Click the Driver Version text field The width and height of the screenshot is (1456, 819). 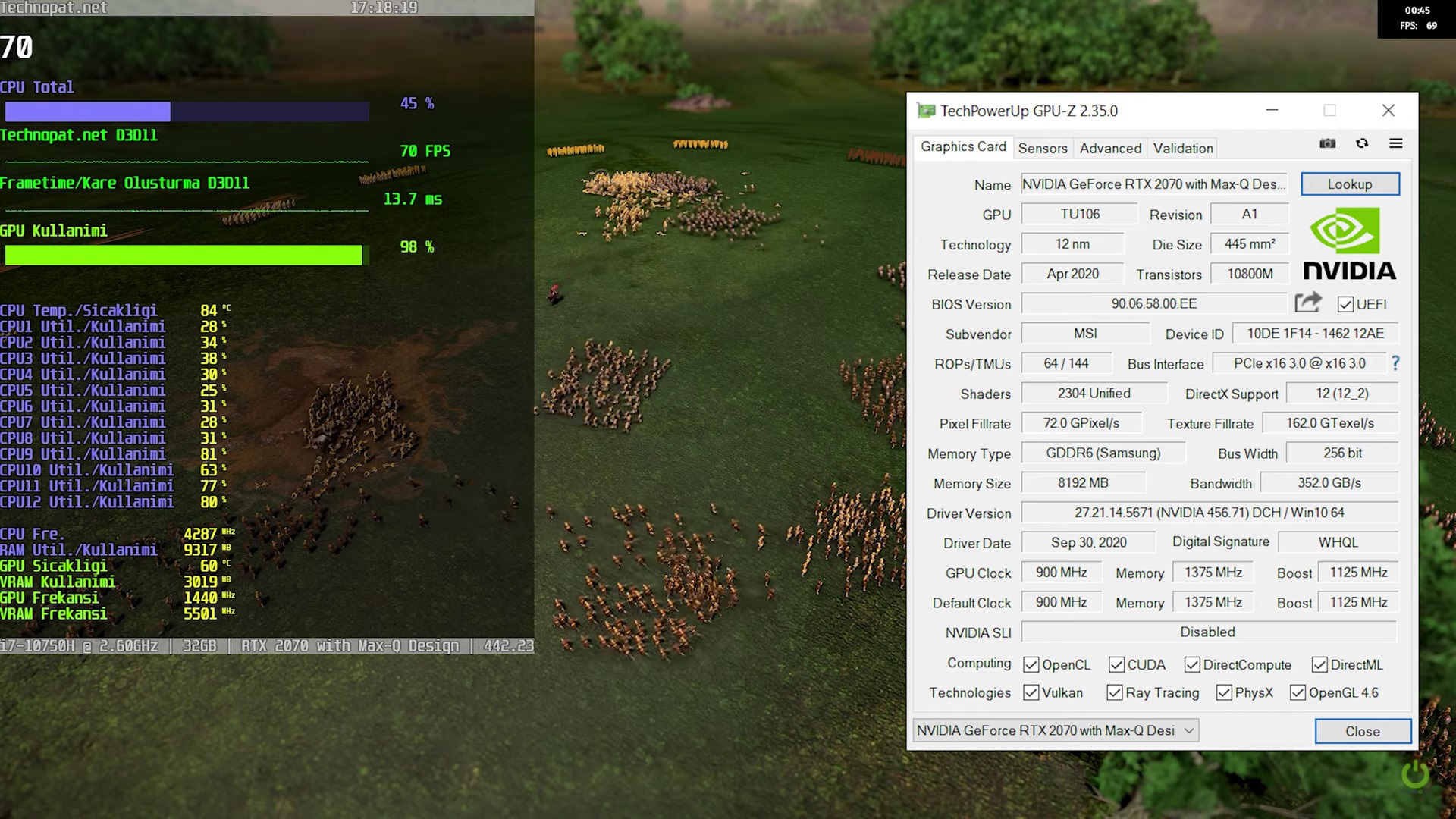[1209, 513]
